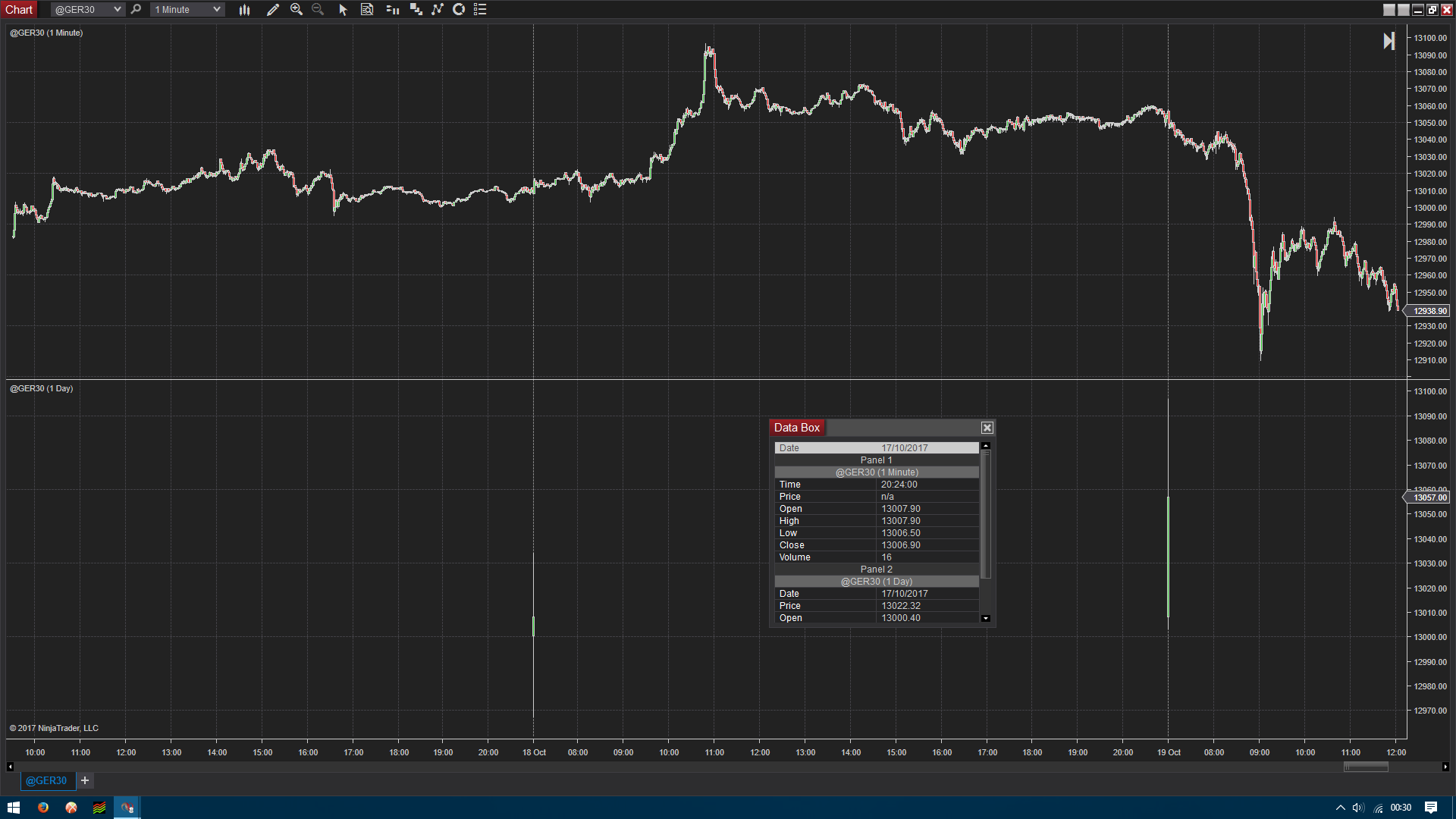Open the Chart menu button

[x=19, y=10]
